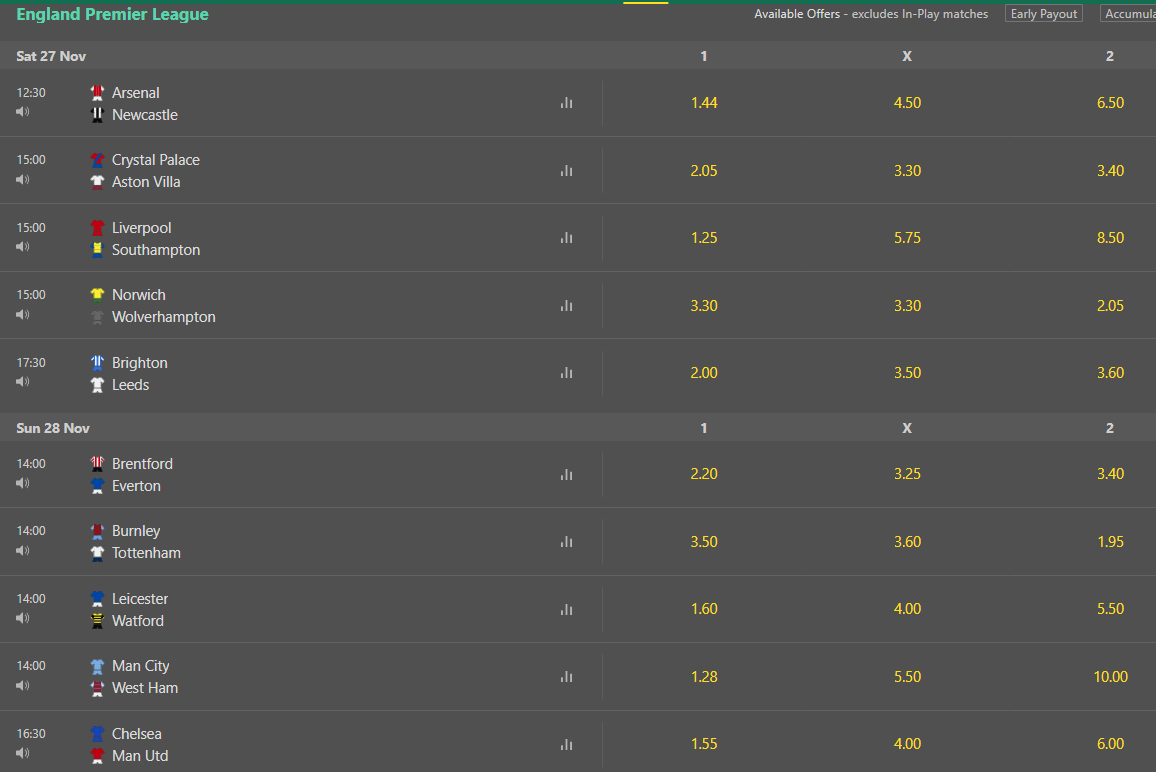Screen dimensions: 1156x772
Task: Click speaker icon for Leicester v Watford
Action: pyautogui.click(x=23, y=619)
